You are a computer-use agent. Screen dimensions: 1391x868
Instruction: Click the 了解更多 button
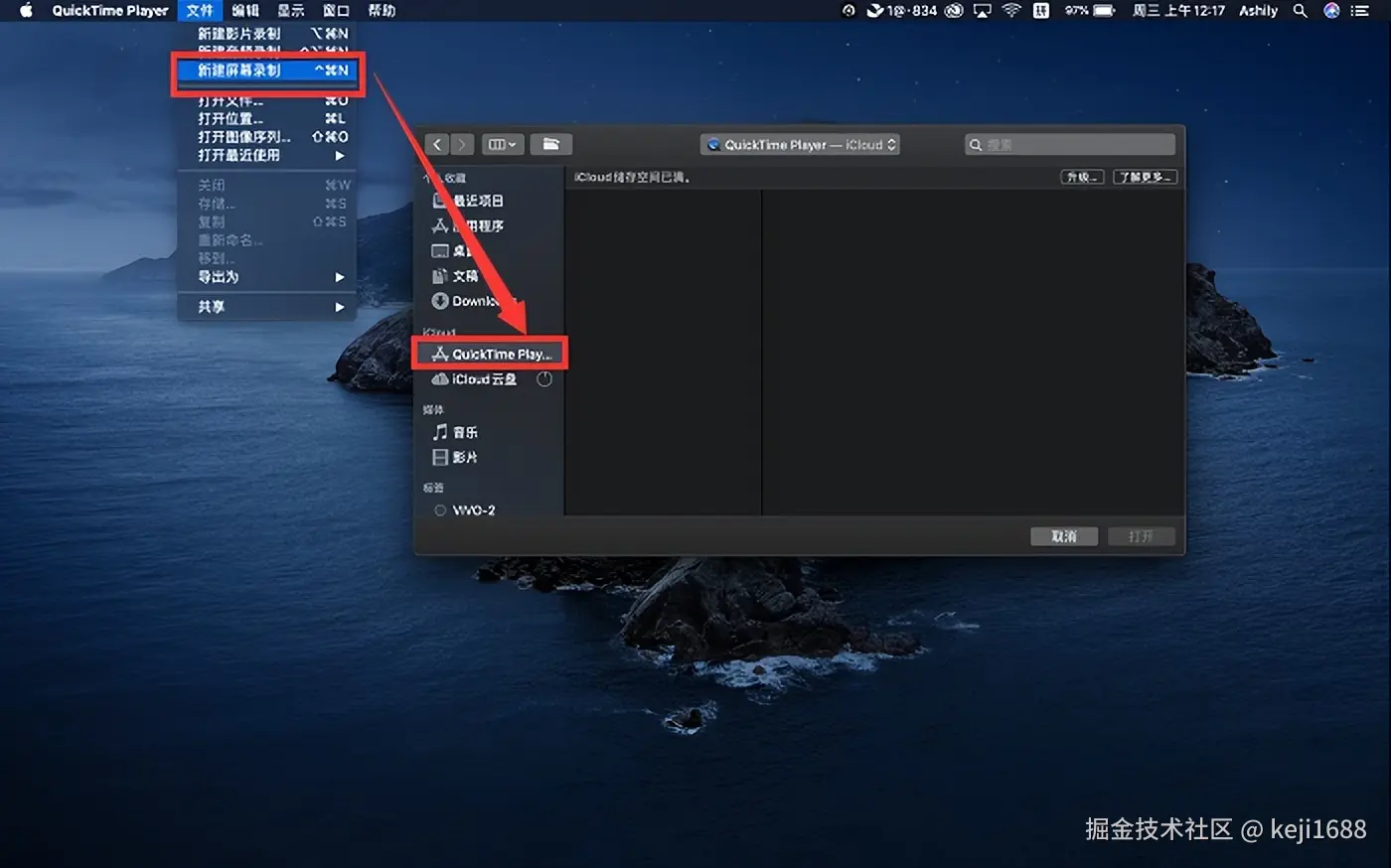click(1145, 177)
